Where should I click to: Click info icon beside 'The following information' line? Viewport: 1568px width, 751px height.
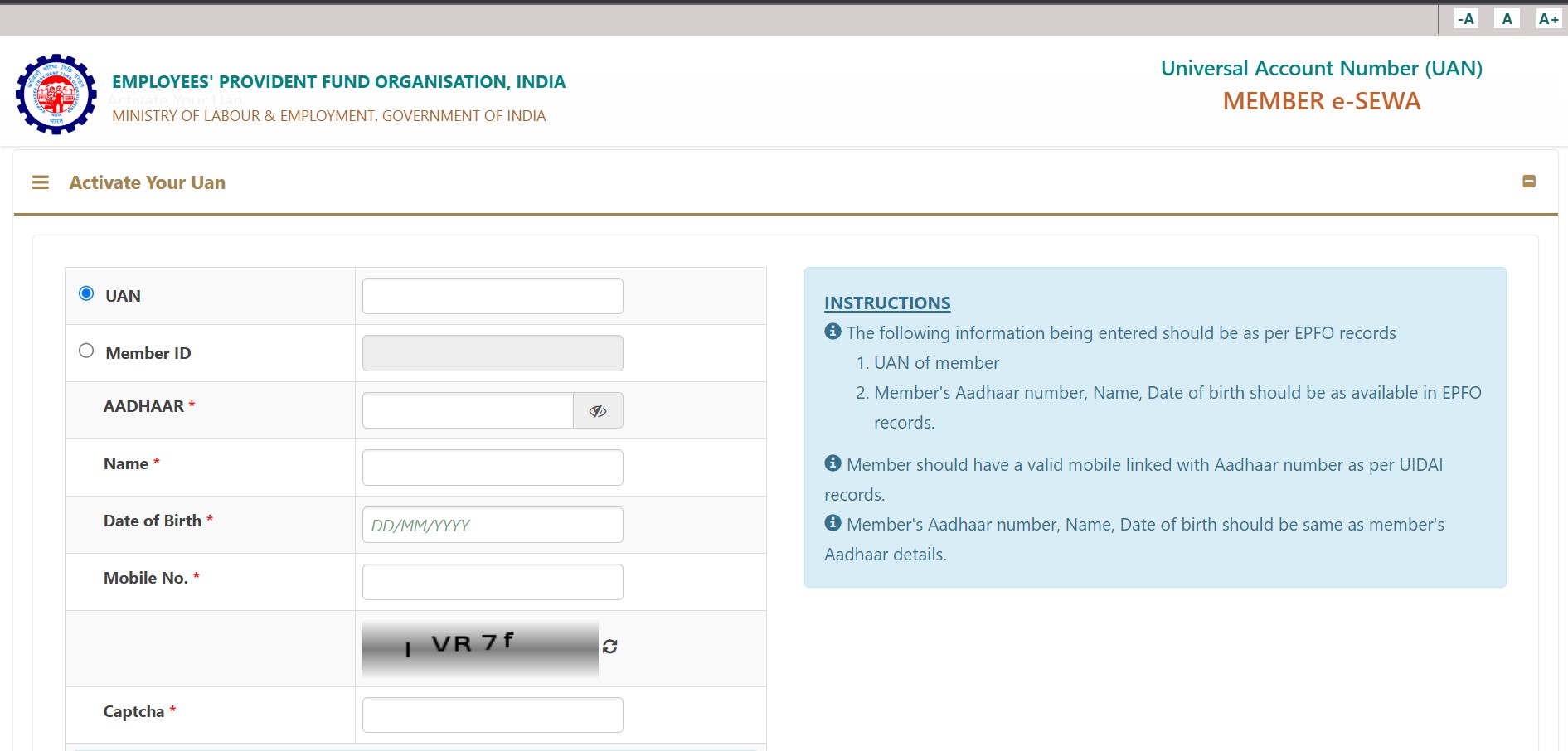tap(833, 332)
